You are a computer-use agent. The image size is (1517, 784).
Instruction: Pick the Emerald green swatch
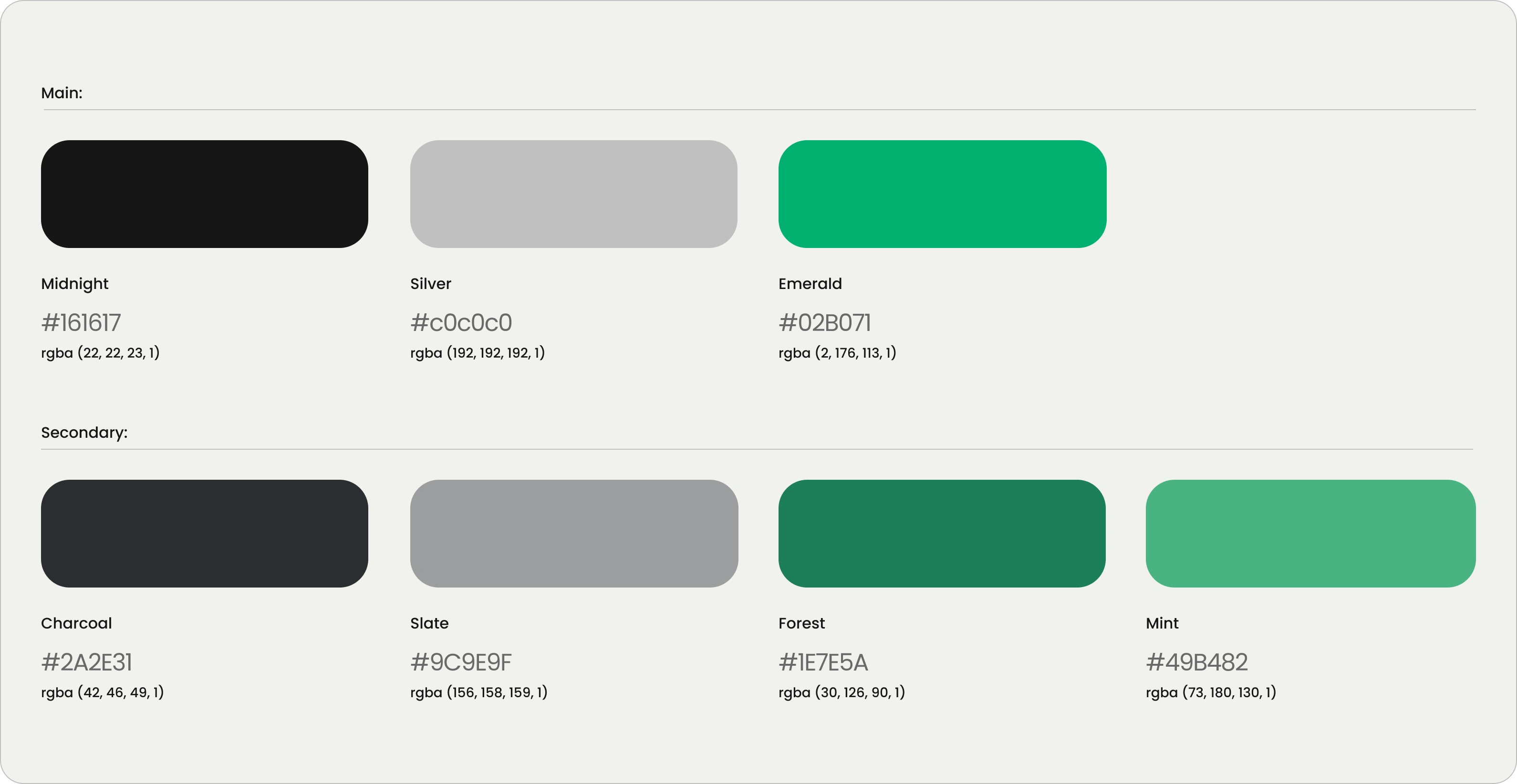pyautogui.click(x=942, y=194)
